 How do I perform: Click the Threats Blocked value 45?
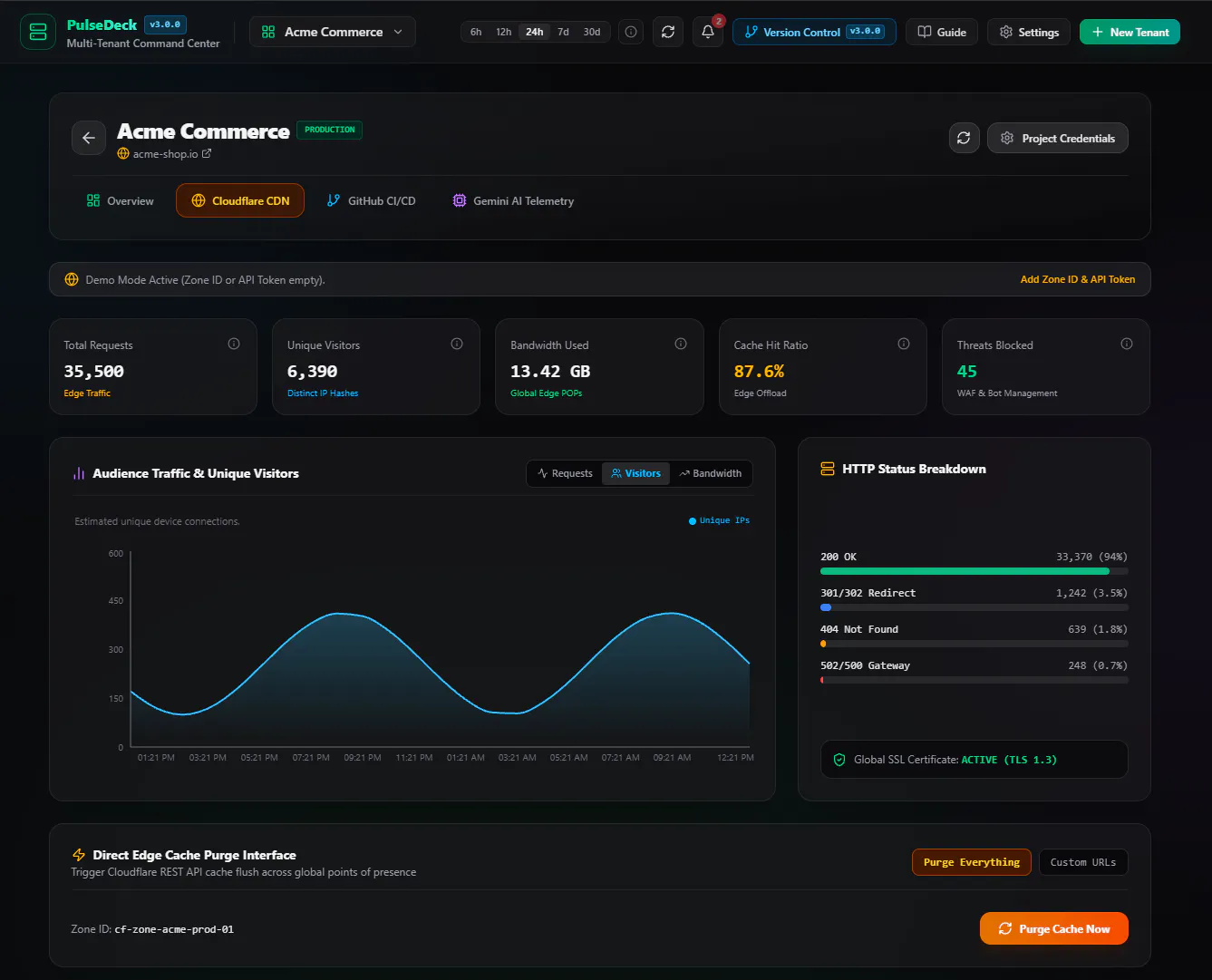tap(967, 371)
